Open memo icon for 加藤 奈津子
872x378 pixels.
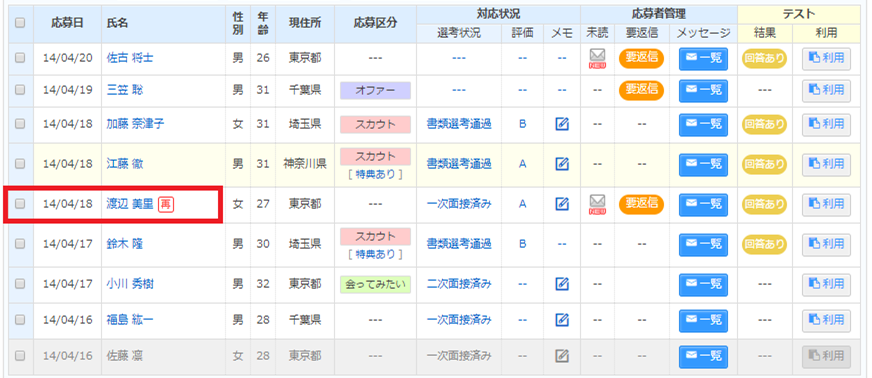point(562,124)
